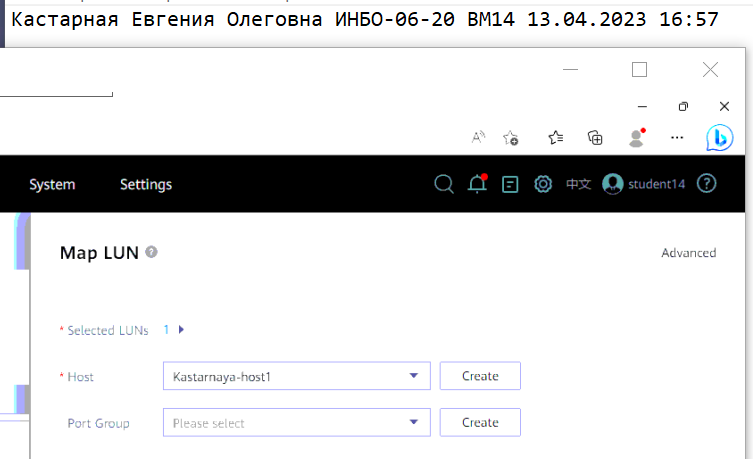Add this page to favorites
This screenshot has width=753, height=459.
tap(510, 138)
